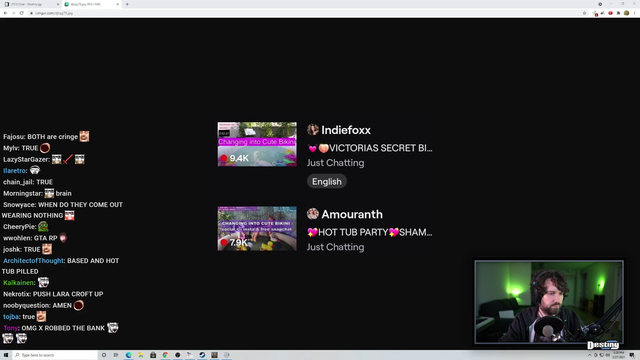Reload the page with the refresh icon
This screenshot has width=640, height=360.
pyautogui.click(x=22, y=13)
